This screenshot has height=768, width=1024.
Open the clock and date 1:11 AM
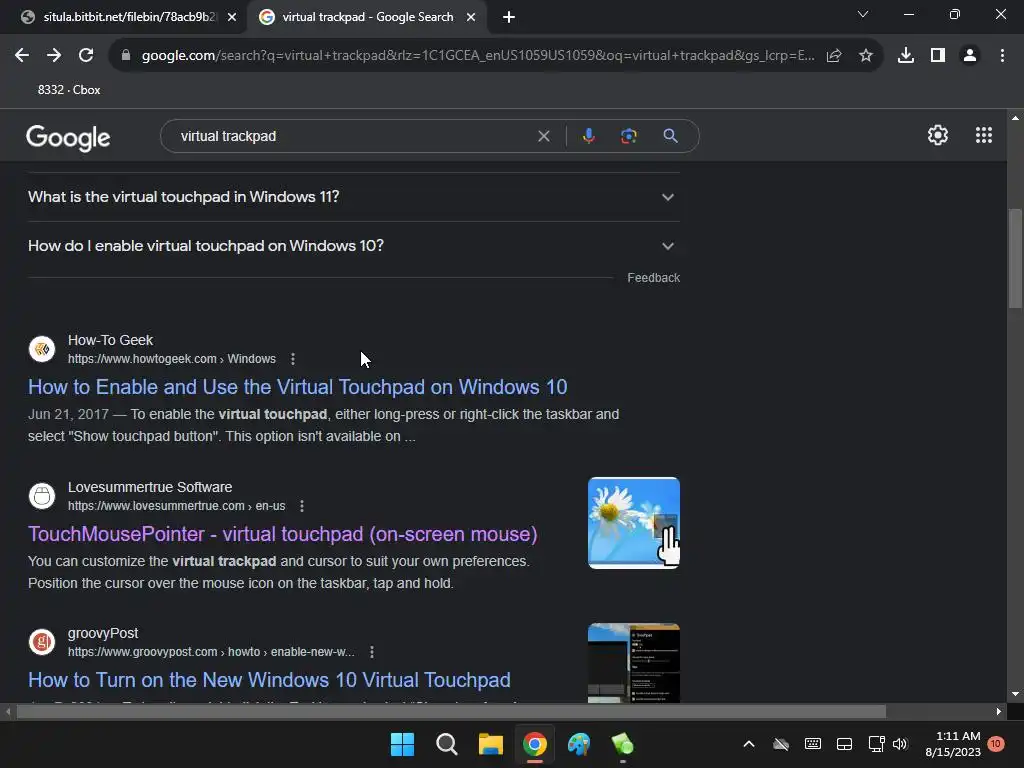click(x=953, y=744)
